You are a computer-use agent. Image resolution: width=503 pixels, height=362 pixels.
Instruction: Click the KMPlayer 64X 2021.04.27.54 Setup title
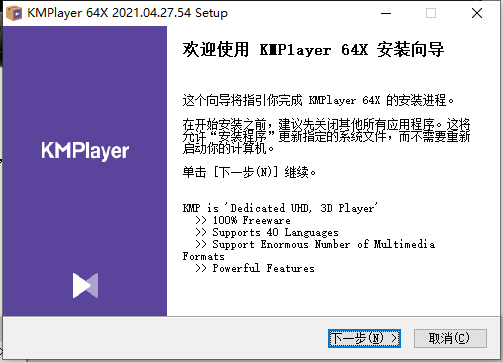coord(127,13)
